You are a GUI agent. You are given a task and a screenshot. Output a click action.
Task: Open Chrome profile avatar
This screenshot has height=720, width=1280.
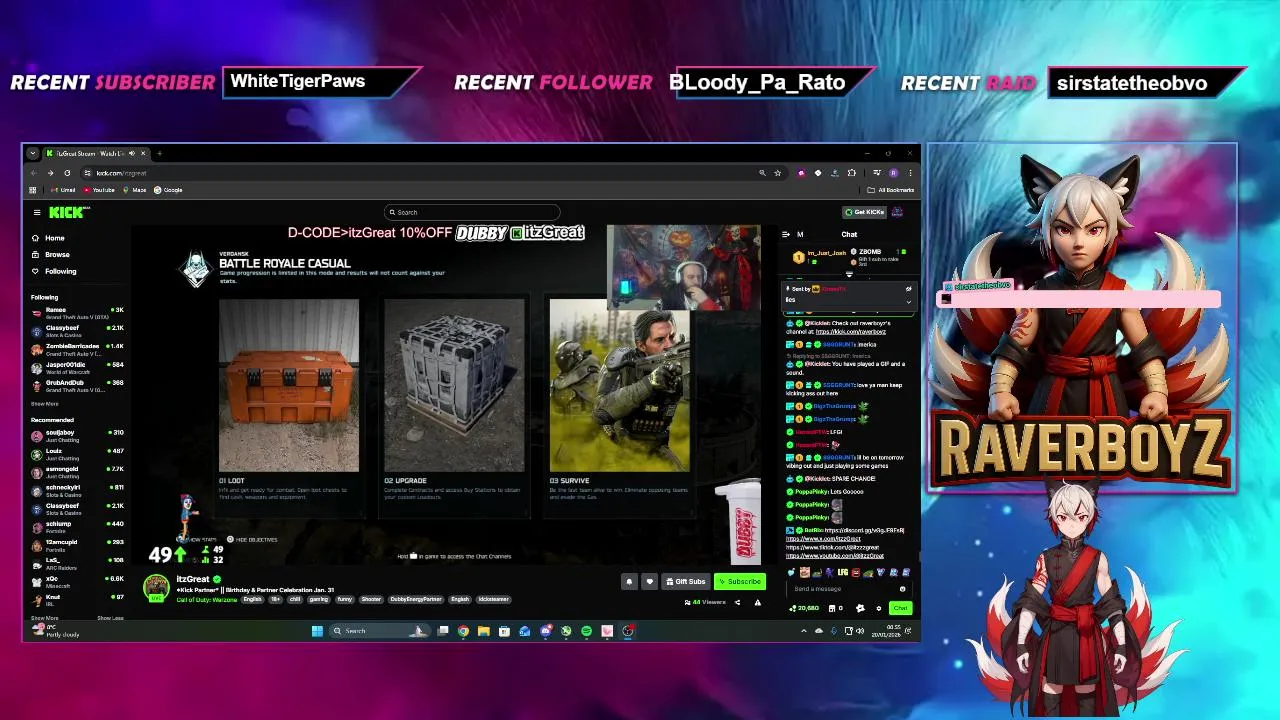pos(893,173)
